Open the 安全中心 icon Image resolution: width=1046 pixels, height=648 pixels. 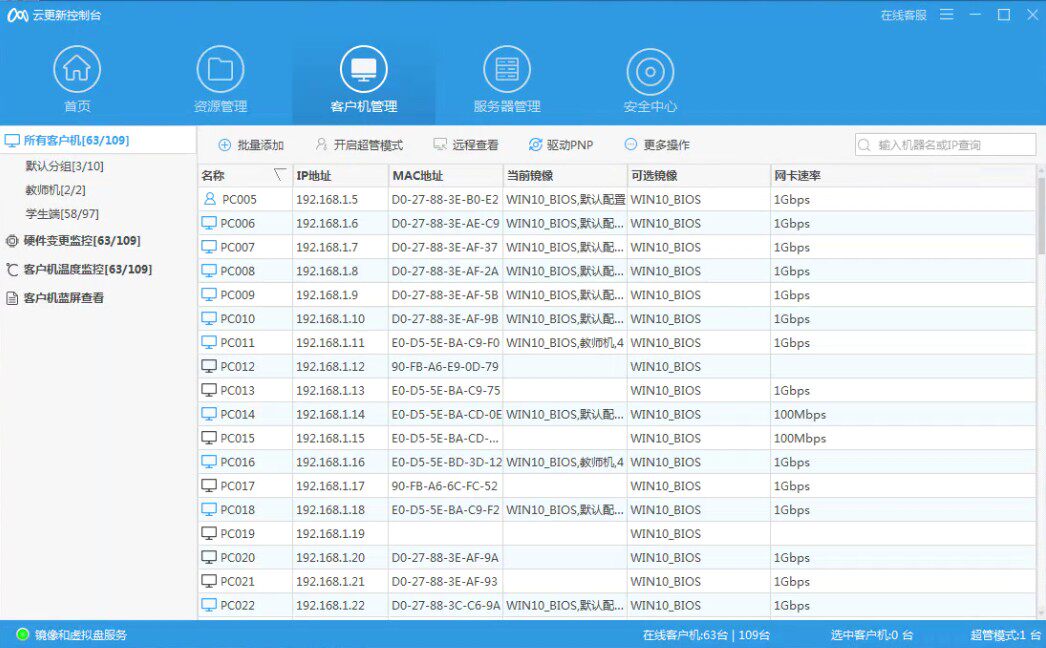click(650, 71)
